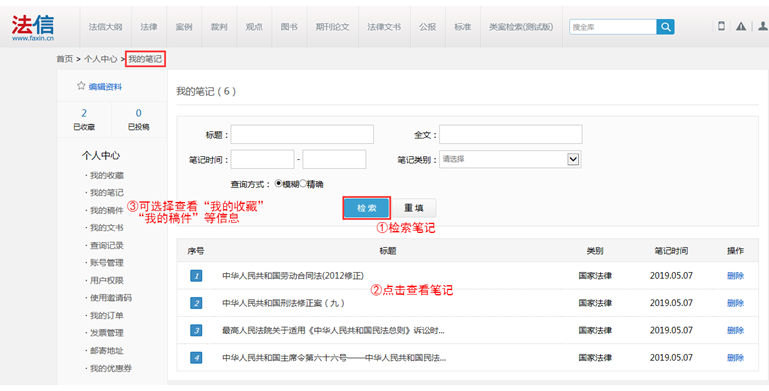
Task: Open 我的笔记 in sidebar
Action: [106, 192]
